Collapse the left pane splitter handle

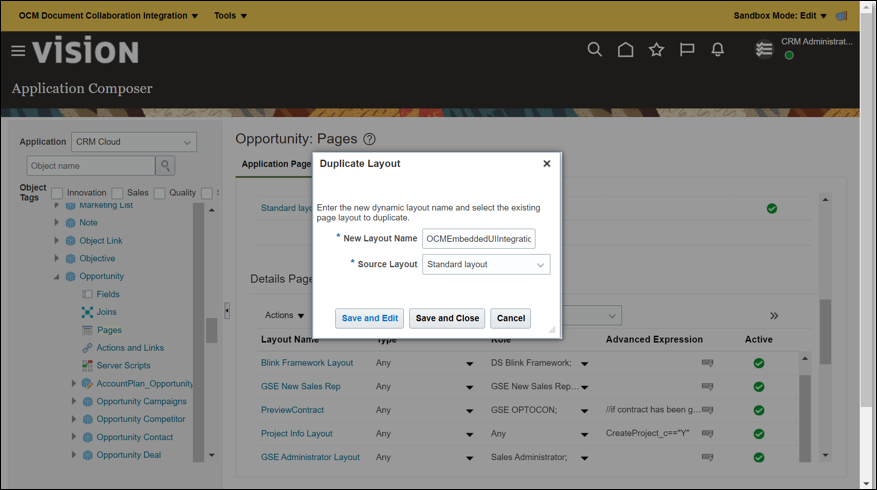227,310
